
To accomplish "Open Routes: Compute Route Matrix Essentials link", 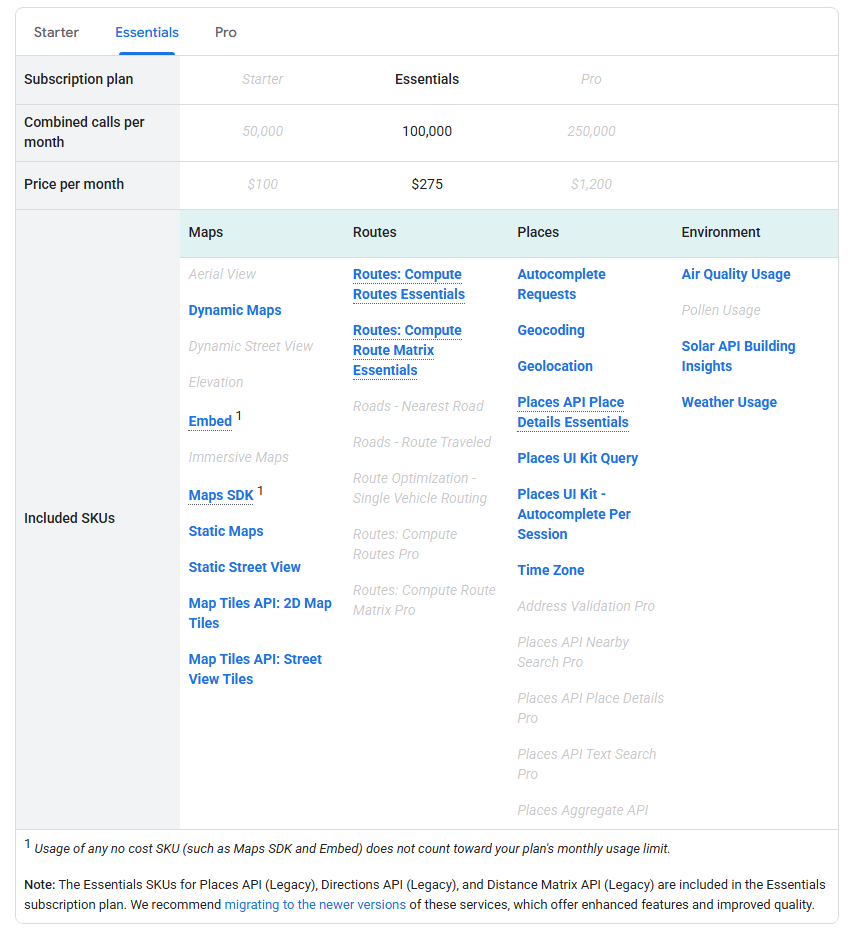I will click(407, 350).
